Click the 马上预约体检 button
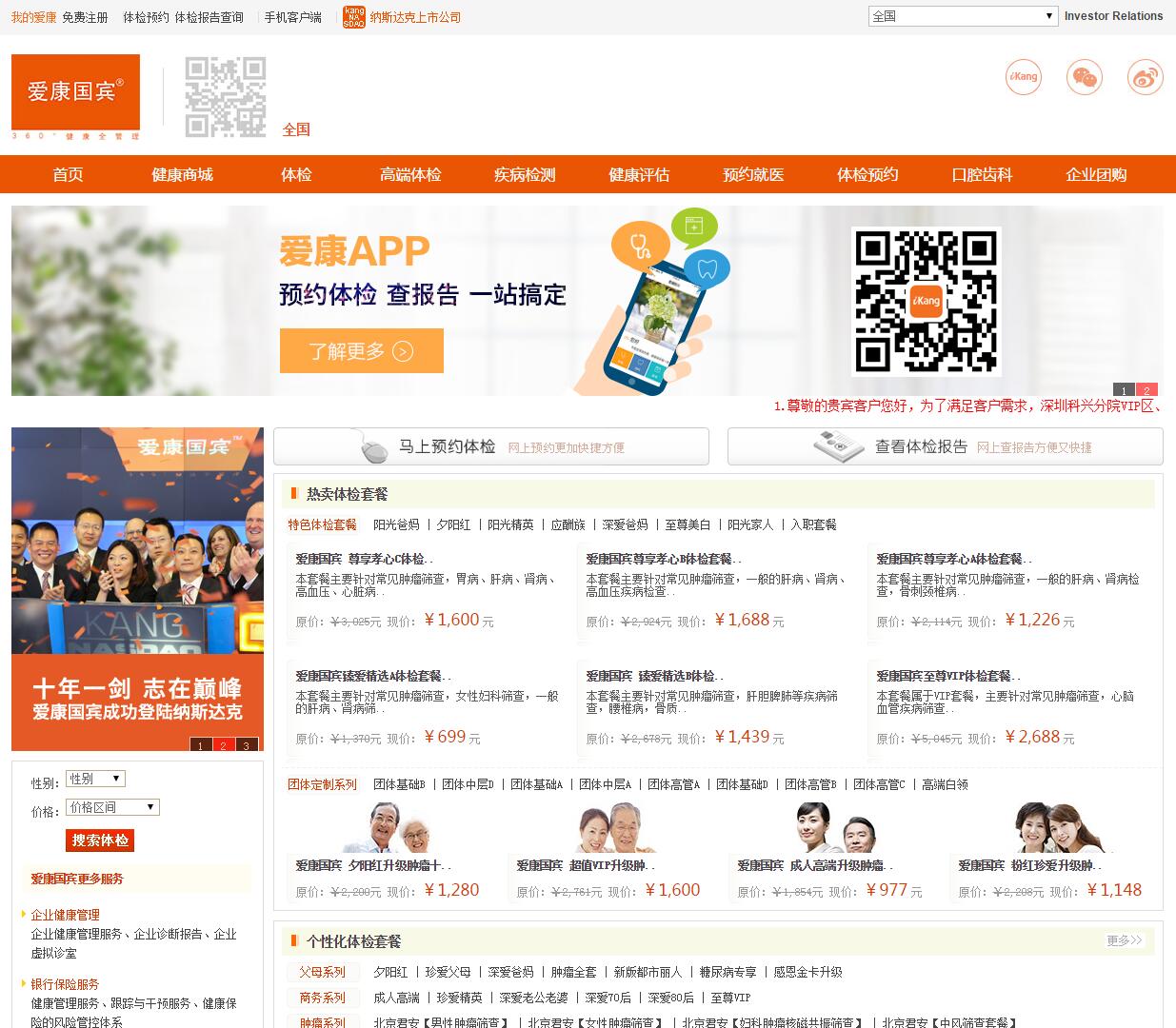The image size is (1176, 1028). click(x=491, y=446)
